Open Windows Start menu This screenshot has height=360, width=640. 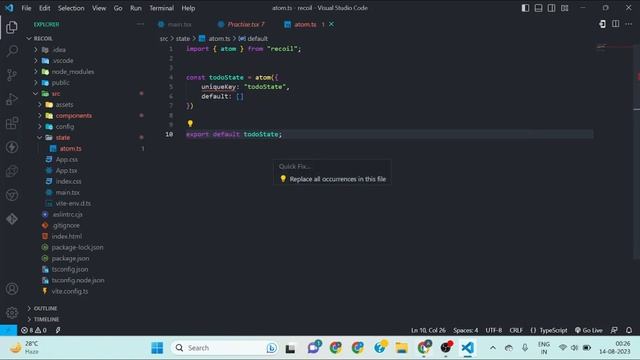157,348
